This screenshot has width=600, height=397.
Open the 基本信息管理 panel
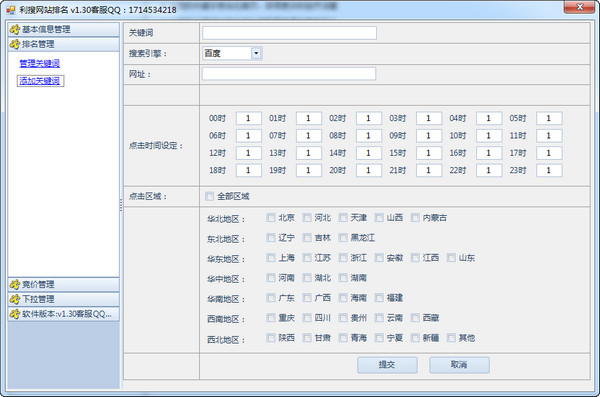64,29
